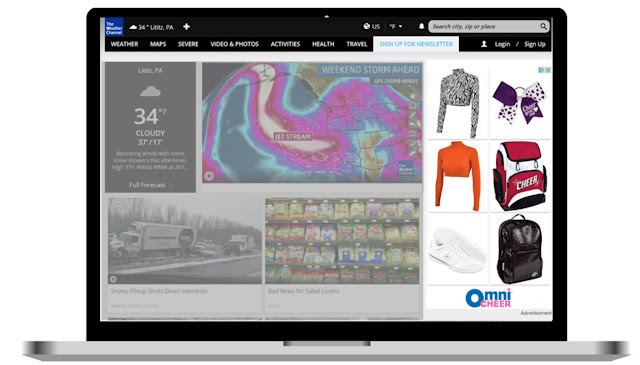Click the 34° Lititz, PA location text

click(156, 27)
